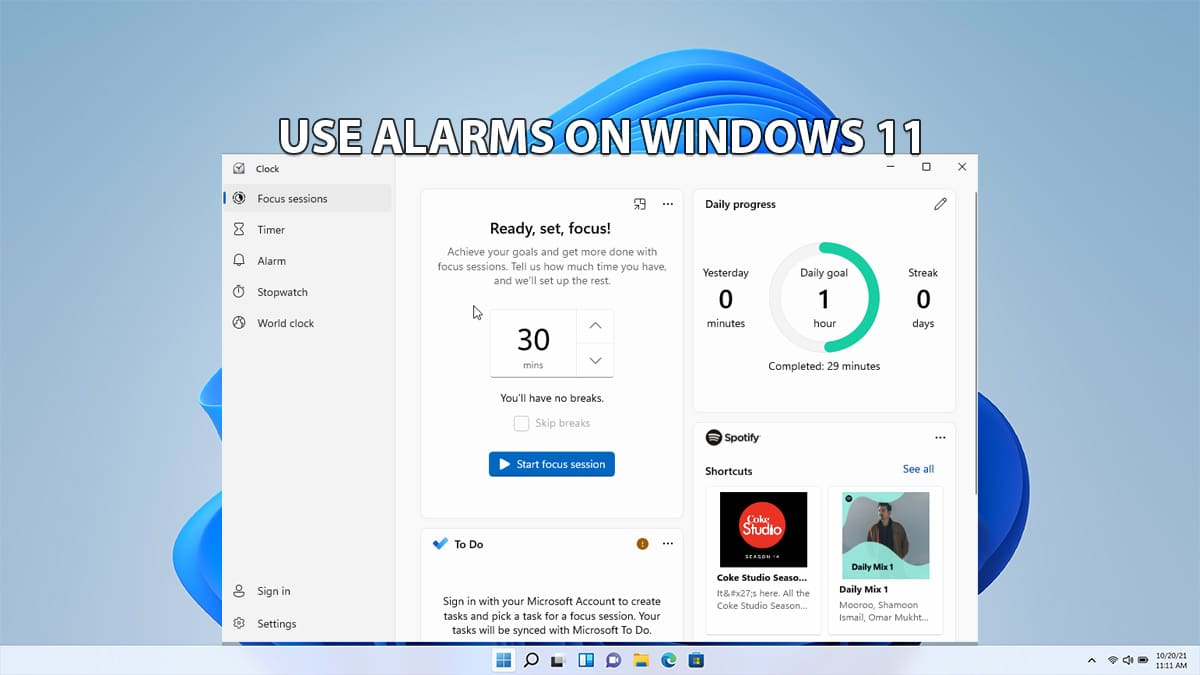Image resolution: width=1200 pixels, height=675 pixels.
Task: Open the Widgets panel from taskbar
Action: click(586, 660)
